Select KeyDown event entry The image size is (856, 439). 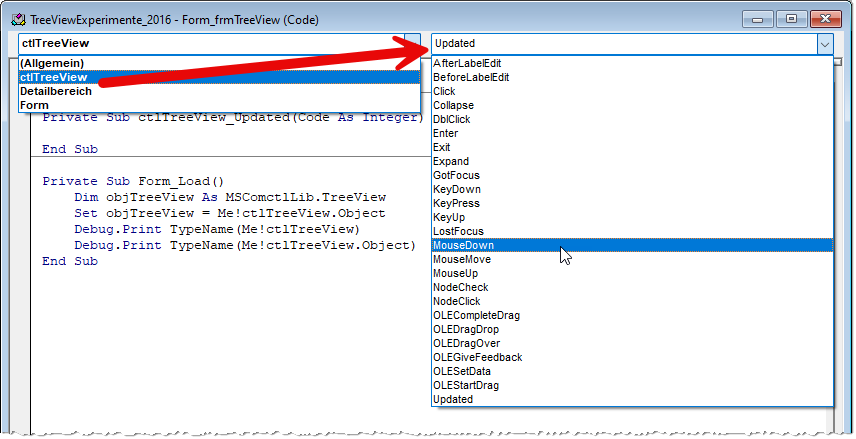(x=632, y=189)
